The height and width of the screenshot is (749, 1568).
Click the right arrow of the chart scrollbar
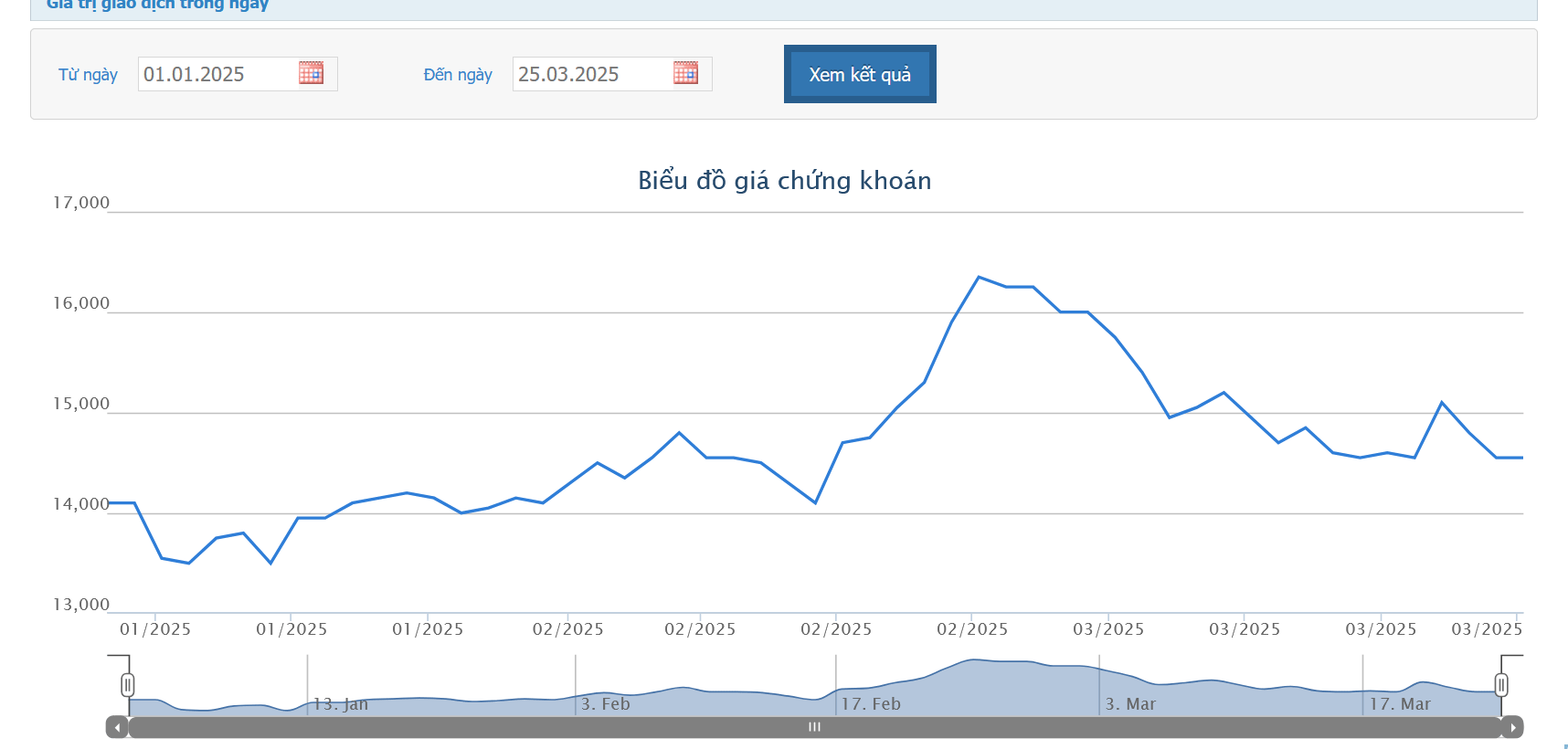pyautogui.click(x=1512, y=727)
